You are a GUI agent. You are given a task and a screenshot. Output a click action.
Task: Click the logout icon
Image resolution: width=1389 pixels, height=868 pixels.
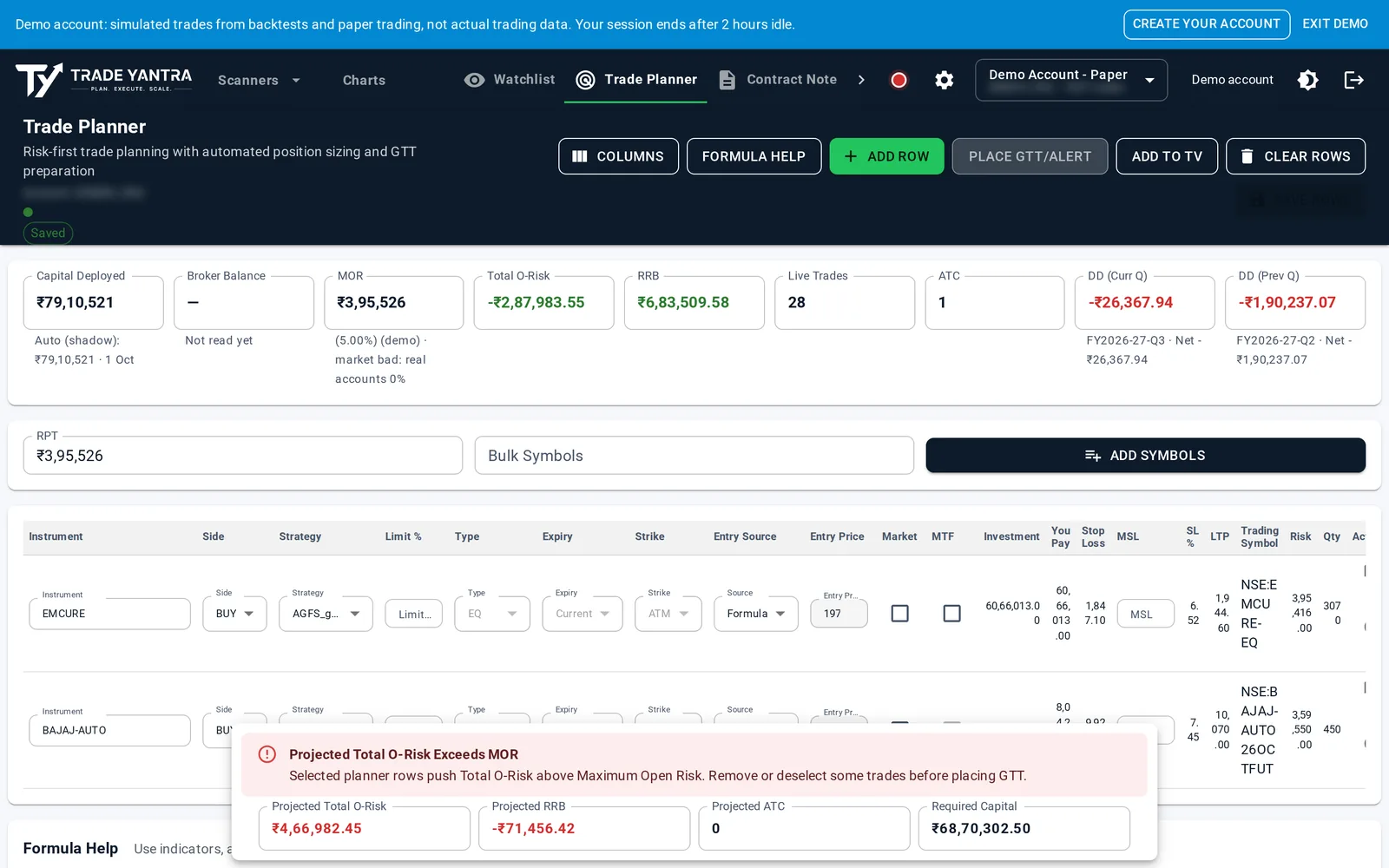pyautogui.click(x=1354, y=80)
